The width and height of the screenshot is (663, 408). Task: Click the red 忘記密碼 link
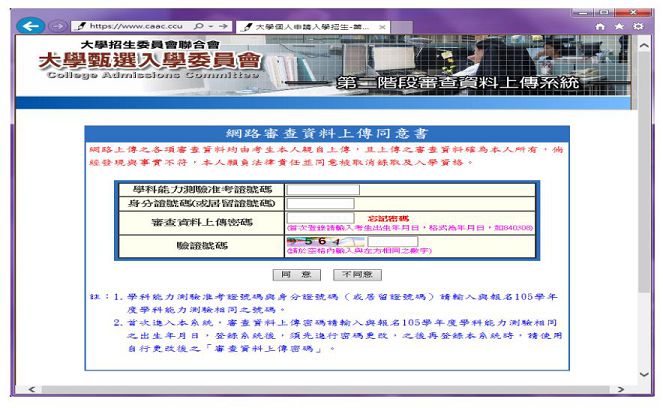pos(388,219)
